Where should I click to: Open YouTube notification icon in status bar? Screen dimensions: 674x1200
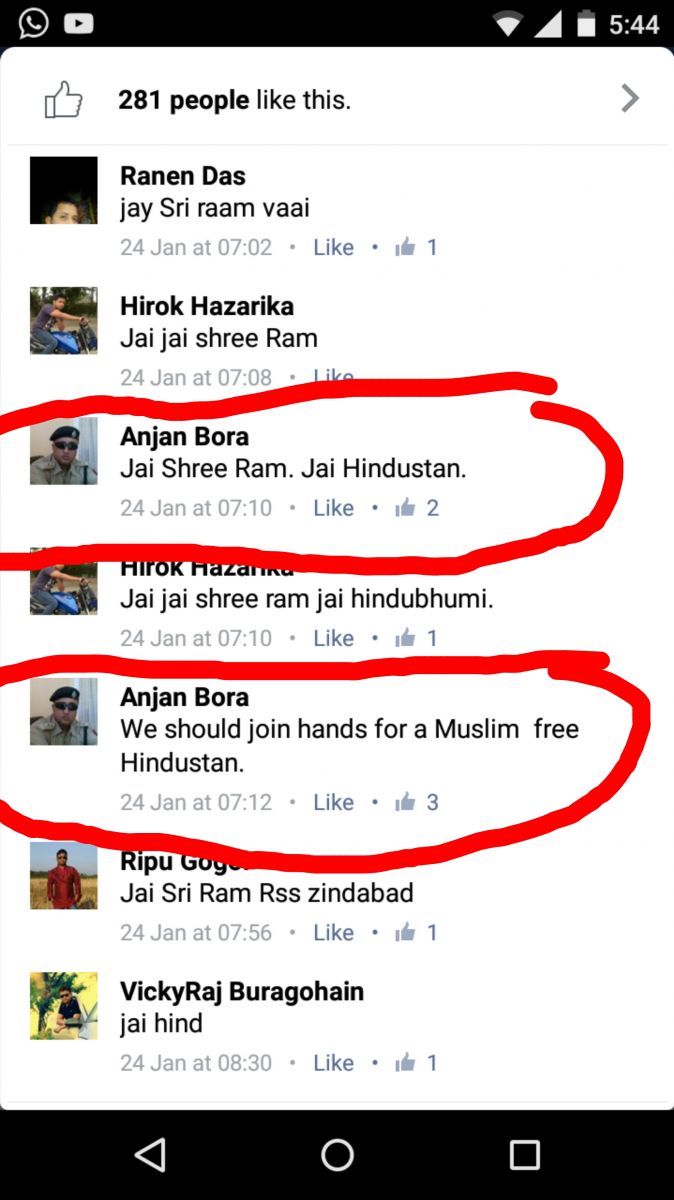(79, 24)
